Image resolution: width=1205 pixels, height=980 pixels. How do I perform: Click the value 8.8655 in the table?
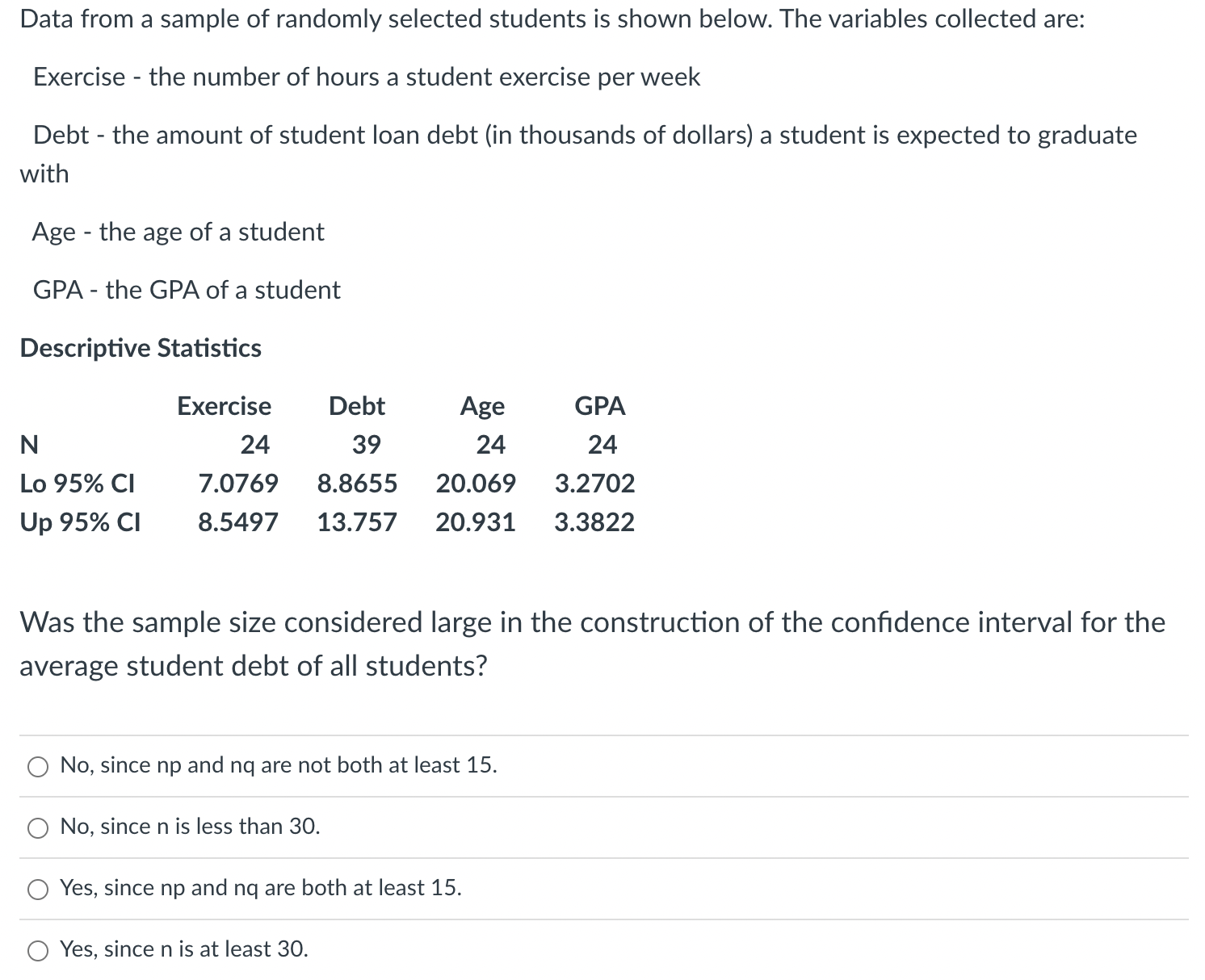point(358,484)
